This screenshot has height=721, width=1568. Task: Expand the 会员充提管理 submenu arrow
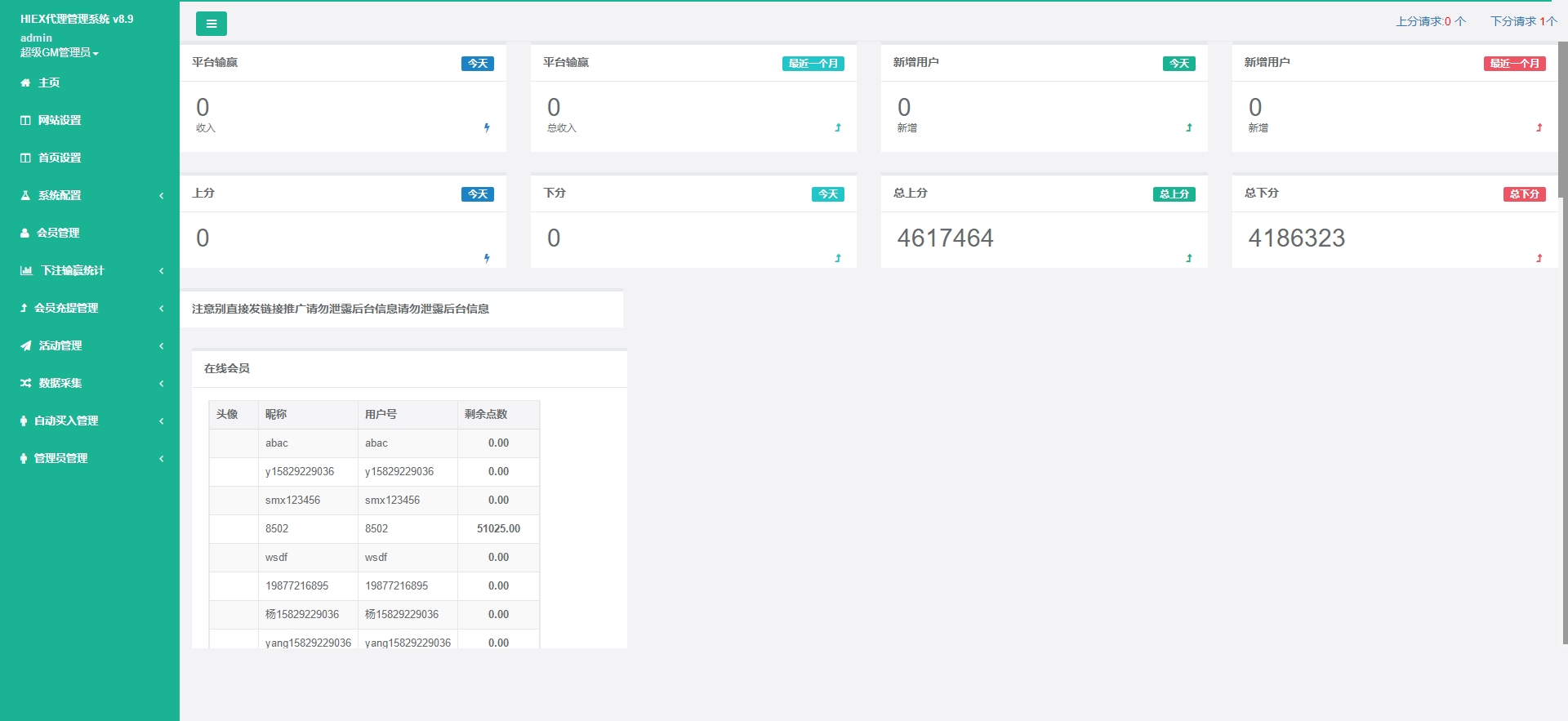point(162,308)
